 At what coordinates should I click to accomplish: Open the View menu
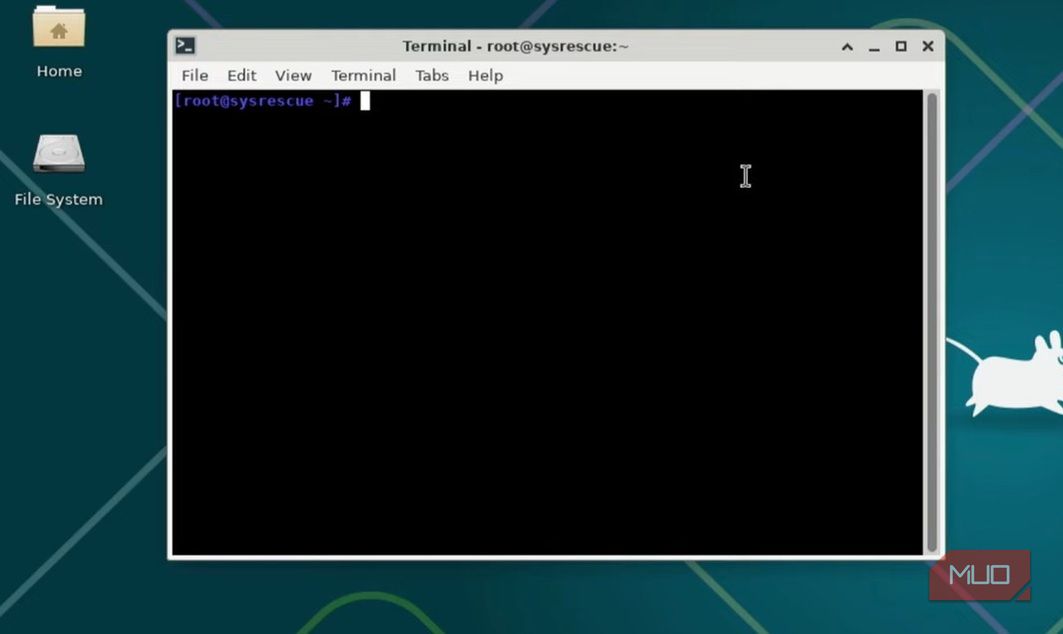pos(293,75)
